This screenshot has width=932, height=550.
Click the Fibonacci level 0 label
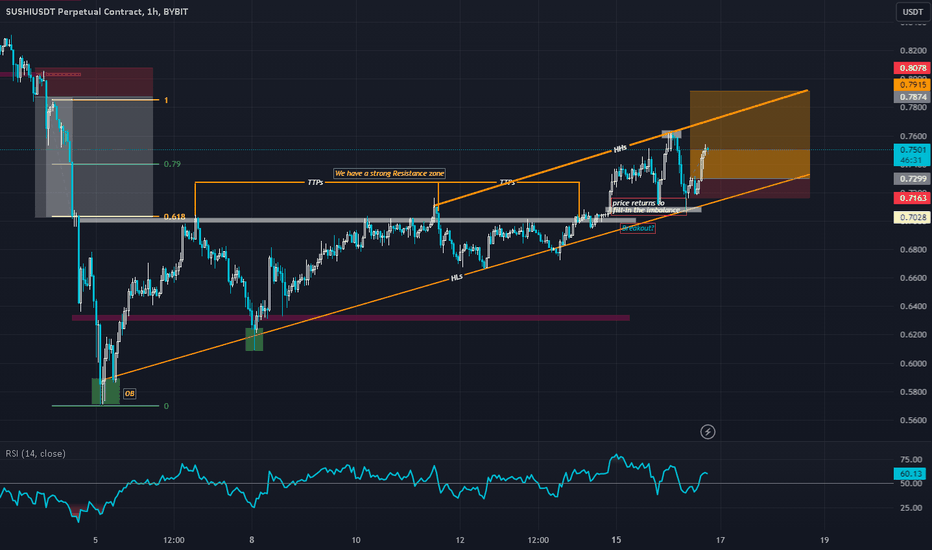point(166,406)
